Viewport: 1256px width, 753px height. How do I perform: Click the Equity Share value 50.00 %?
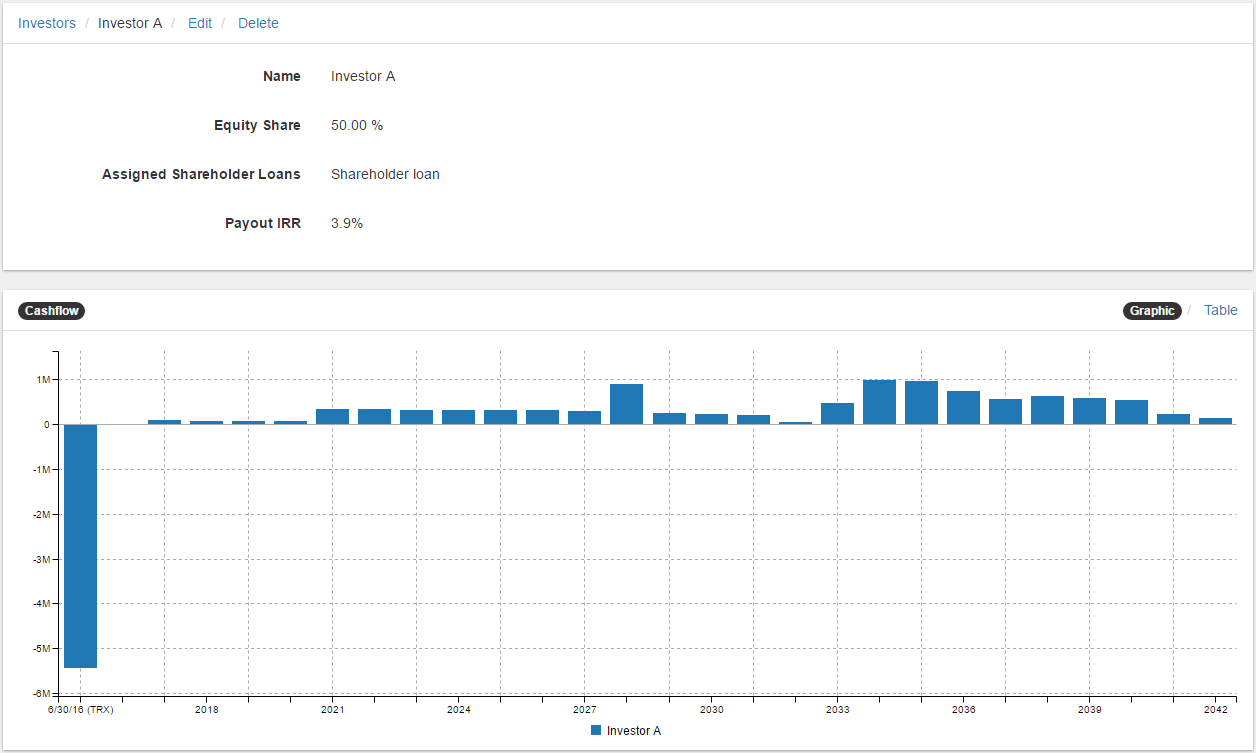pyautogui.click(x=357, y=125)
